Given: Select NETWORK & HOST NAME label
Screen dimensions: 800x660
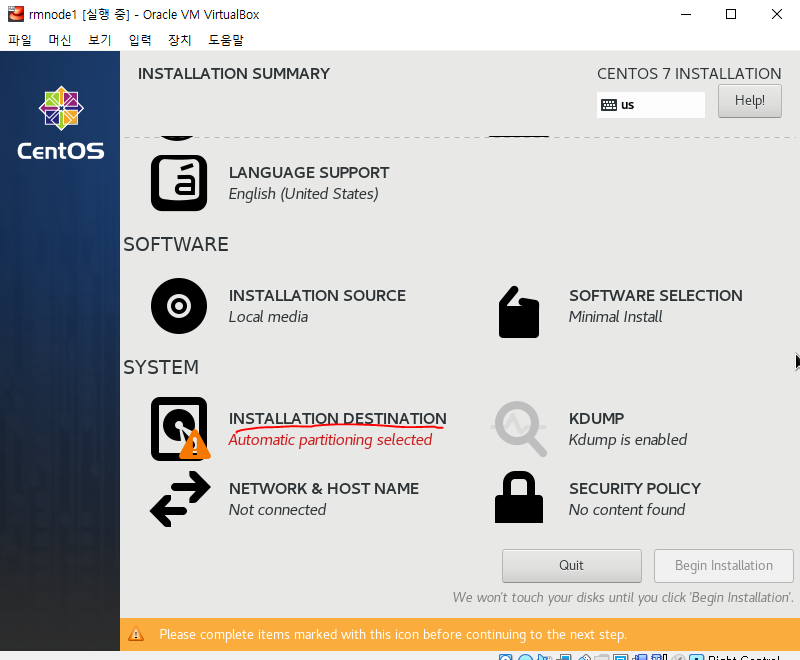Looking at the screenshot, I should point(323,489).
